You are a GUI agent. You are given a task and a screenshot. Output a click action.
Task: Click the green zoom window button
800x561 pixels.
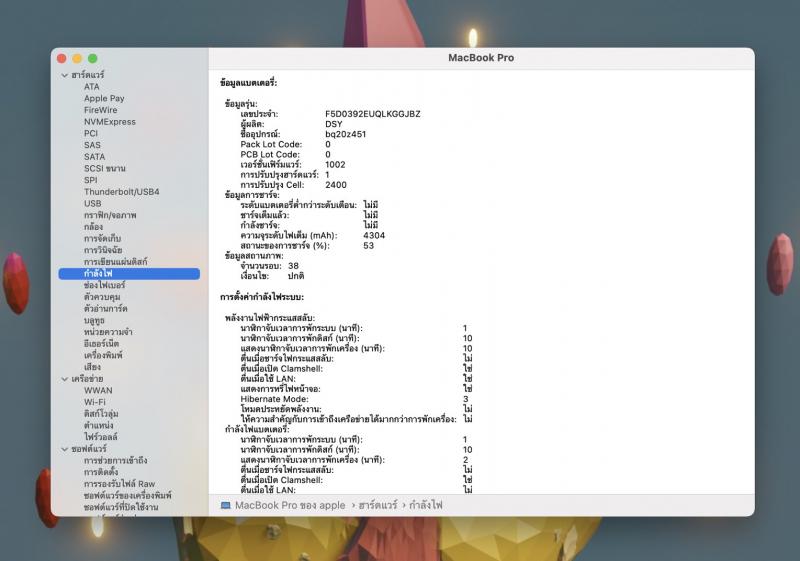click(93, 59)
